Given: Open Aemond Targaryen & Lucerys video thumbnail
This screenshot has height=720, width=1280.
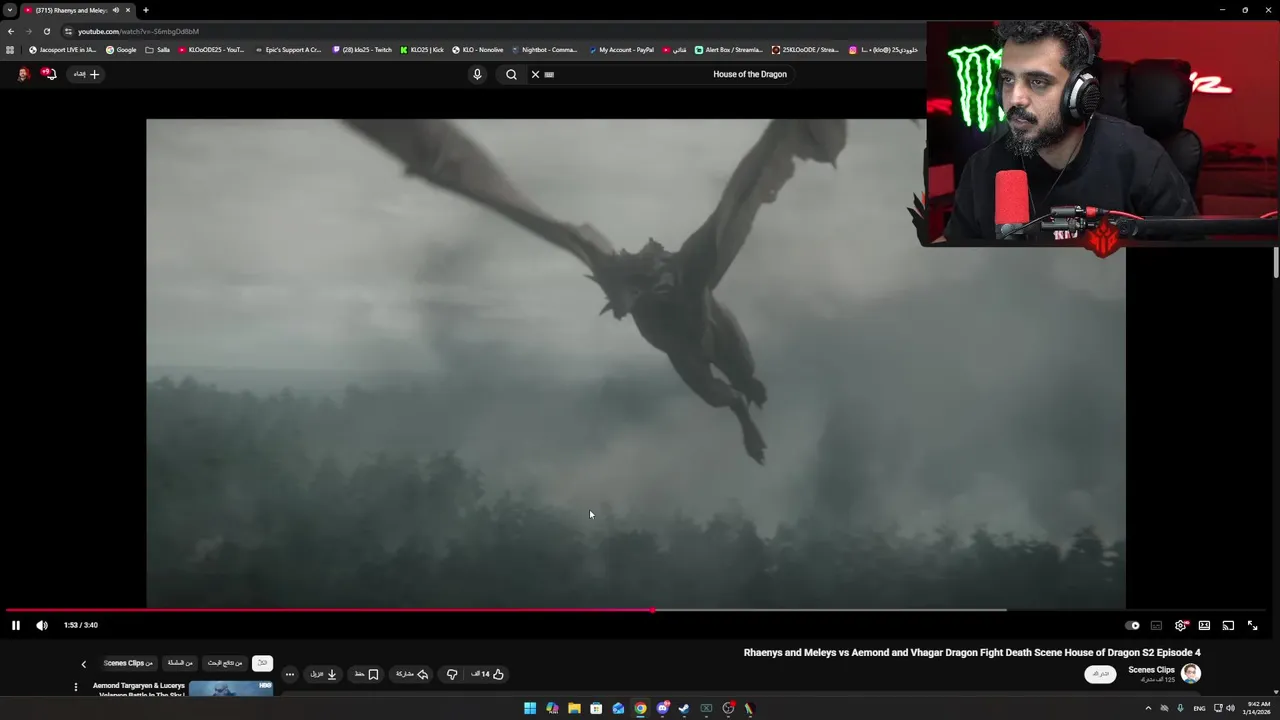Looking at the screenshot, I should click(231, 688).
